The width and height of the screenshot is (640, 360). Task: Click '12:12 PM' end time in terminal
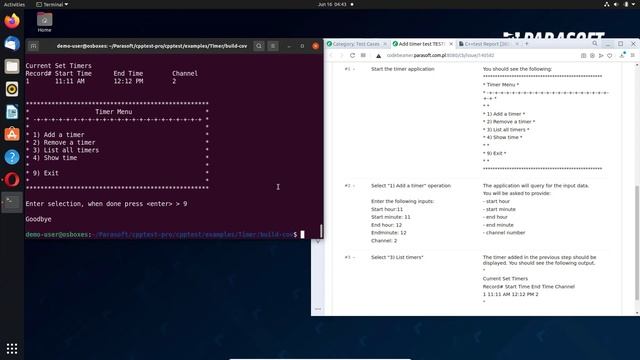pos(128,81)
